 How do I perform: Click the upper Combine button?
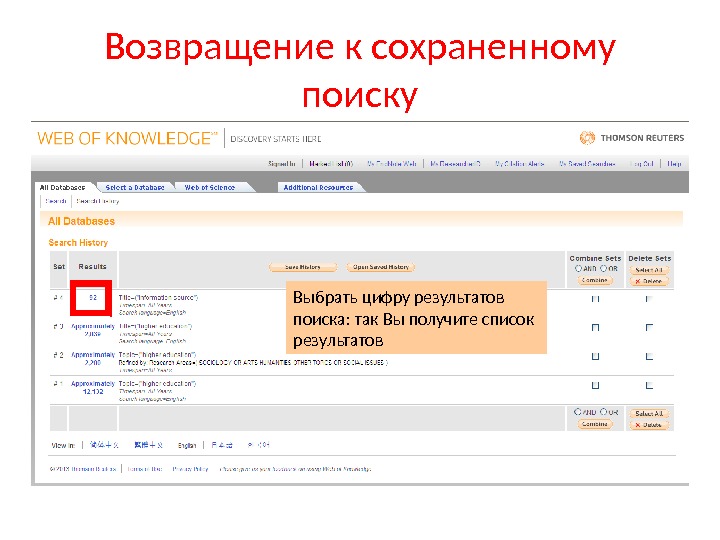click(x=595, y=280)
